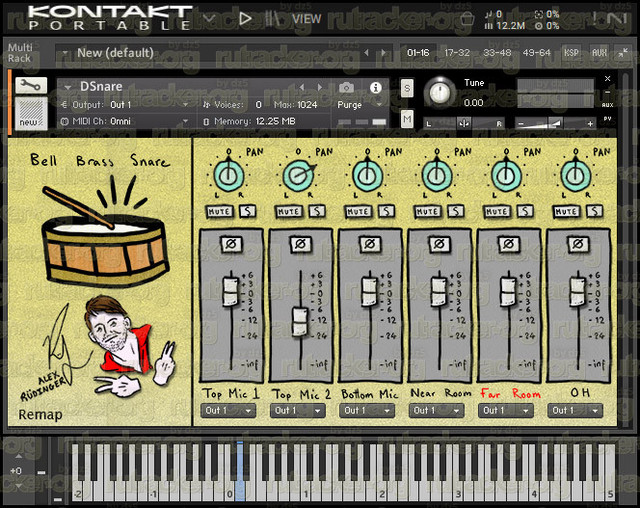Mute the Near Room channel
This screenshot has height=508, width=640.
(427, 211)
